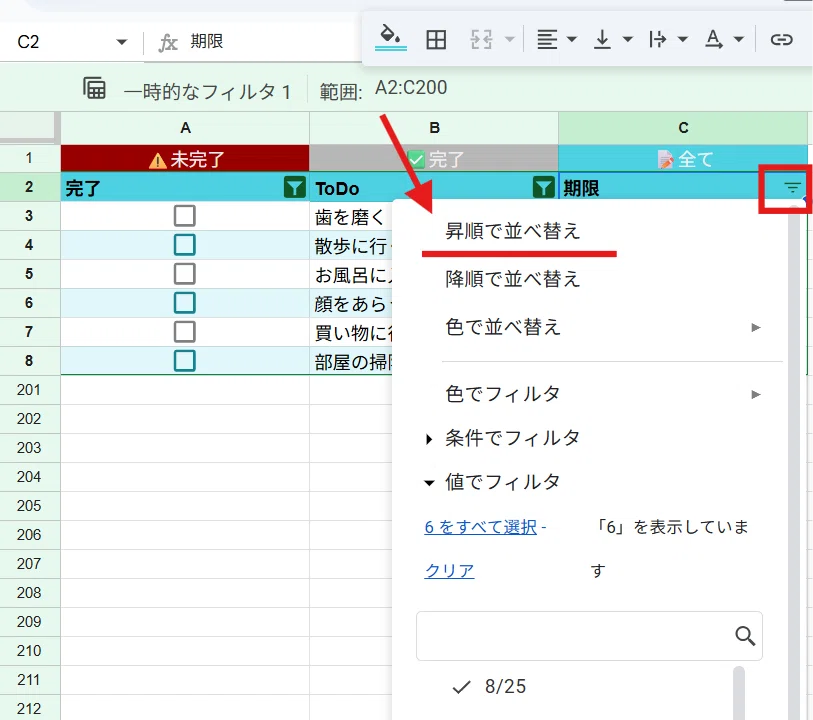Toggle checkbox for お風呂 row

tap(185, 274)
